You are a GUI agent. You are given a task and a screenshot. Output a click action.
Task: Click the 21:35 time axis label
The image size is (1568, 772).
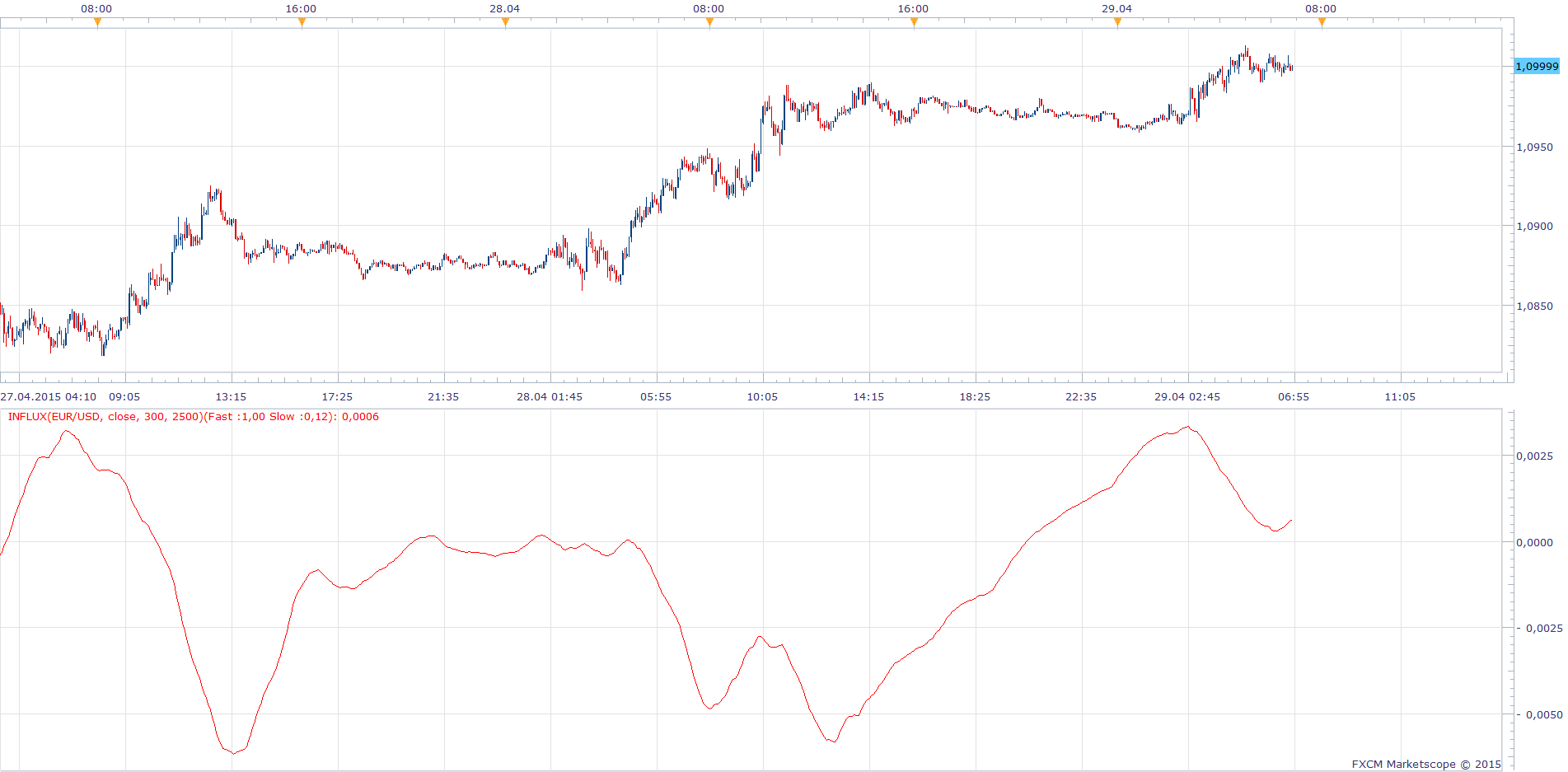click(443, 397)
